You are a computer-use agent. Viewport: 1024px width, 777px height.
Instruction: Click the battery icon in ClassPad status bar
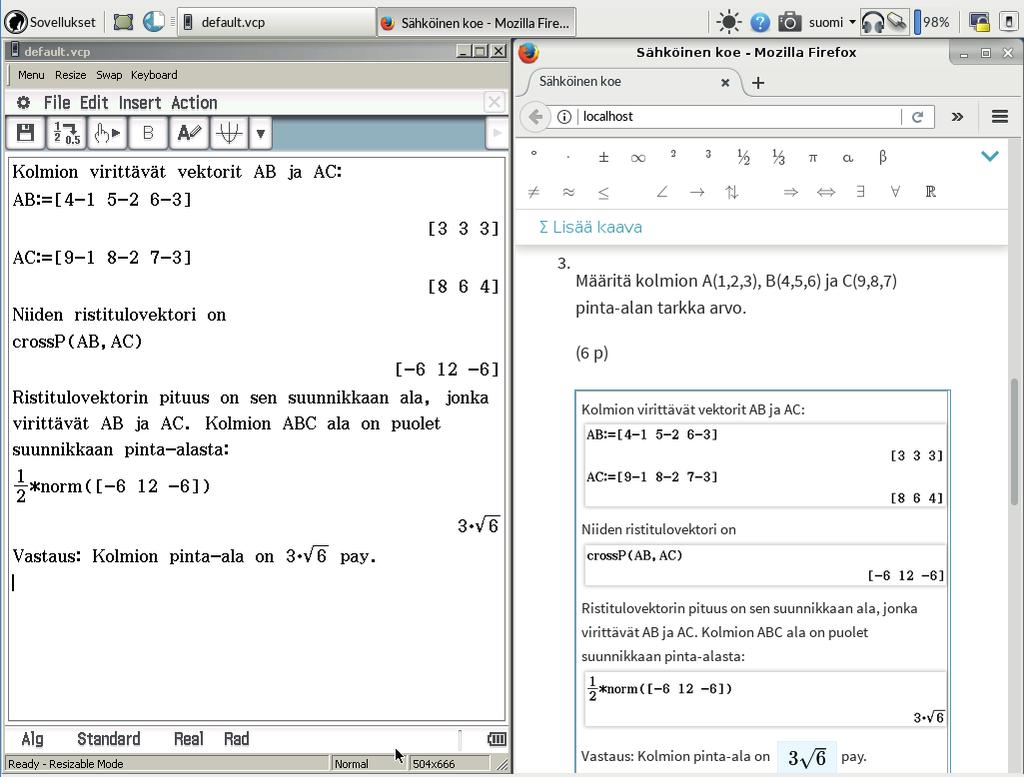[x=496, y=738]
